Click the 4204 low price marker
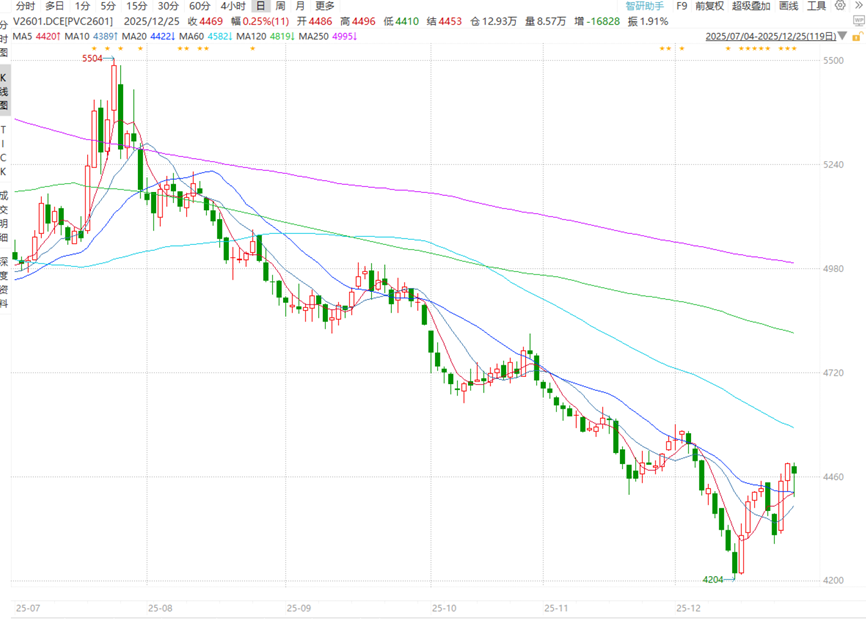The height and width of the screenshot is (619, 866). coord(712,580)
